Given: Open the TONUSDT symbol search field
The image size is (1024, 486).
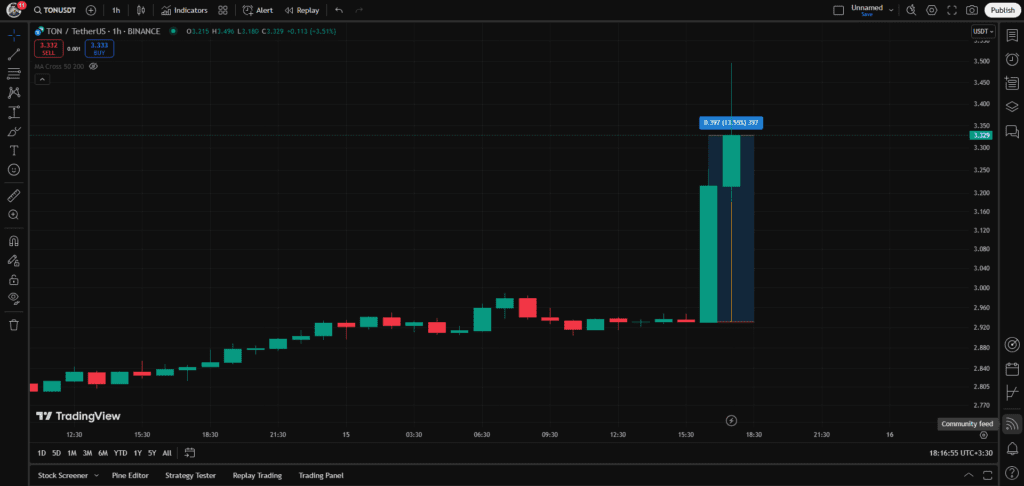Looking at the screenshot, I should click(55, 10).
